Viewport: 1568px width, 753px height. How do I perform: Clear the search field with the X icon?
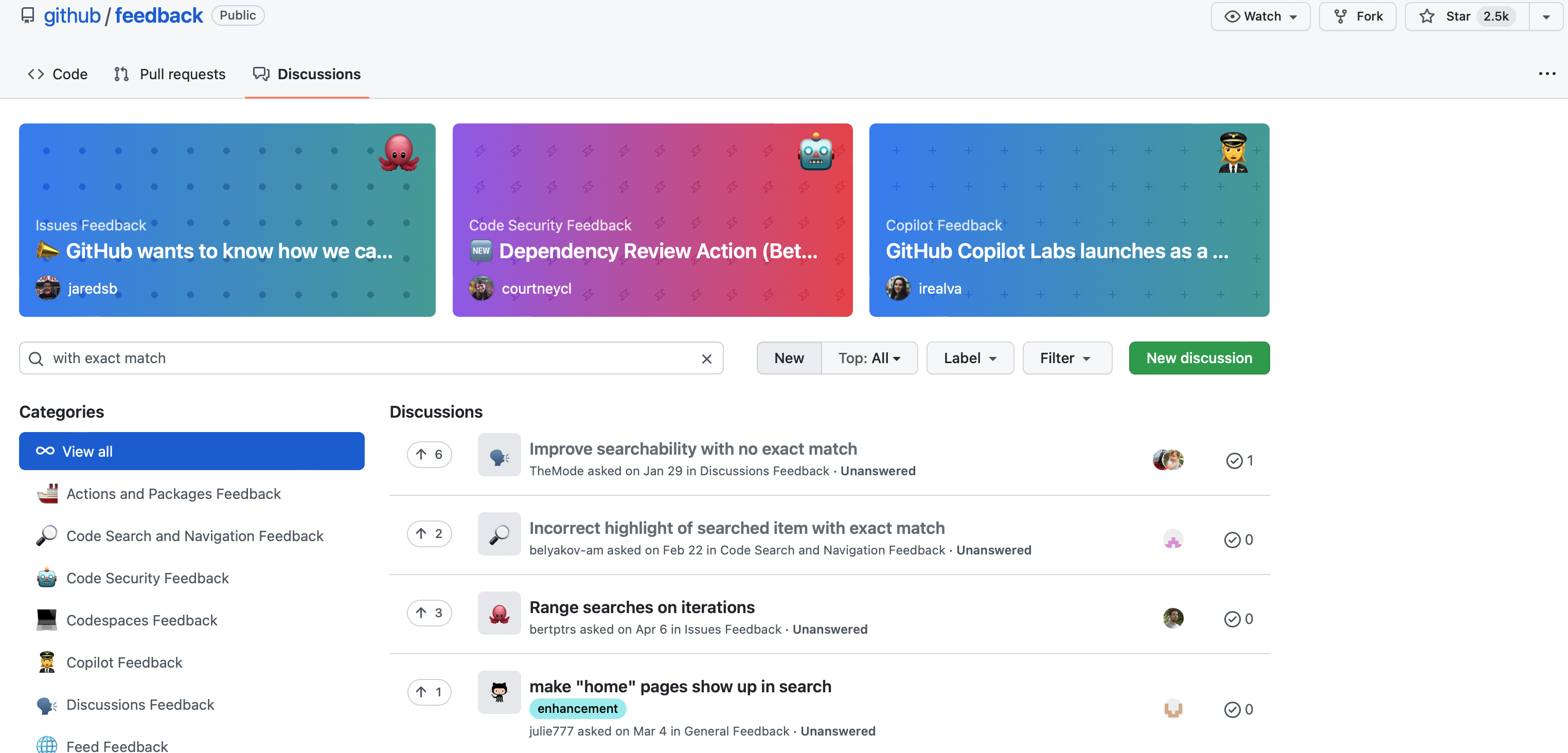click(706, 358)
